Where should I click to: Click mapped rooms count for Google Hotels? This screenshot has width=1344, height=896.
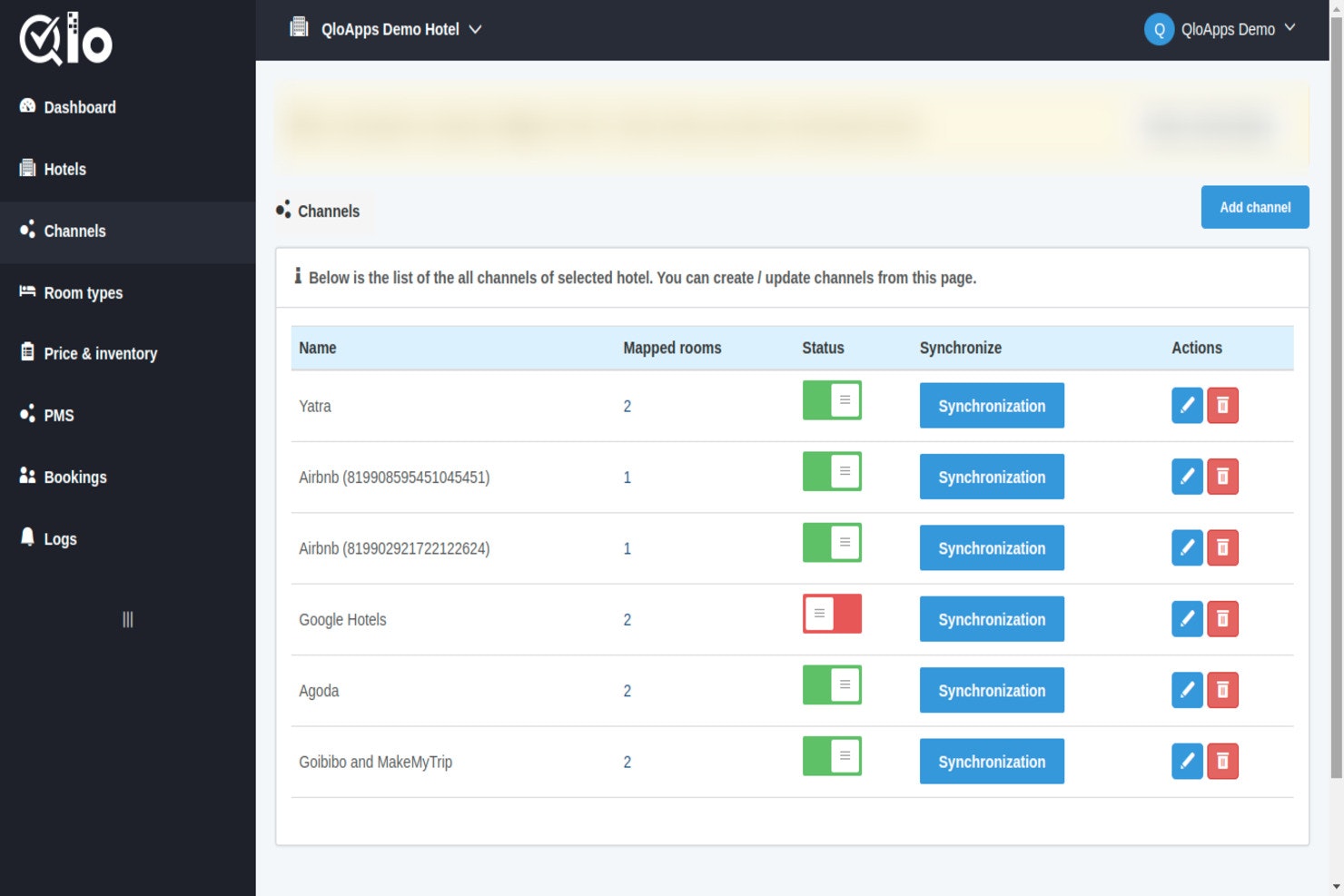point(627,620)
